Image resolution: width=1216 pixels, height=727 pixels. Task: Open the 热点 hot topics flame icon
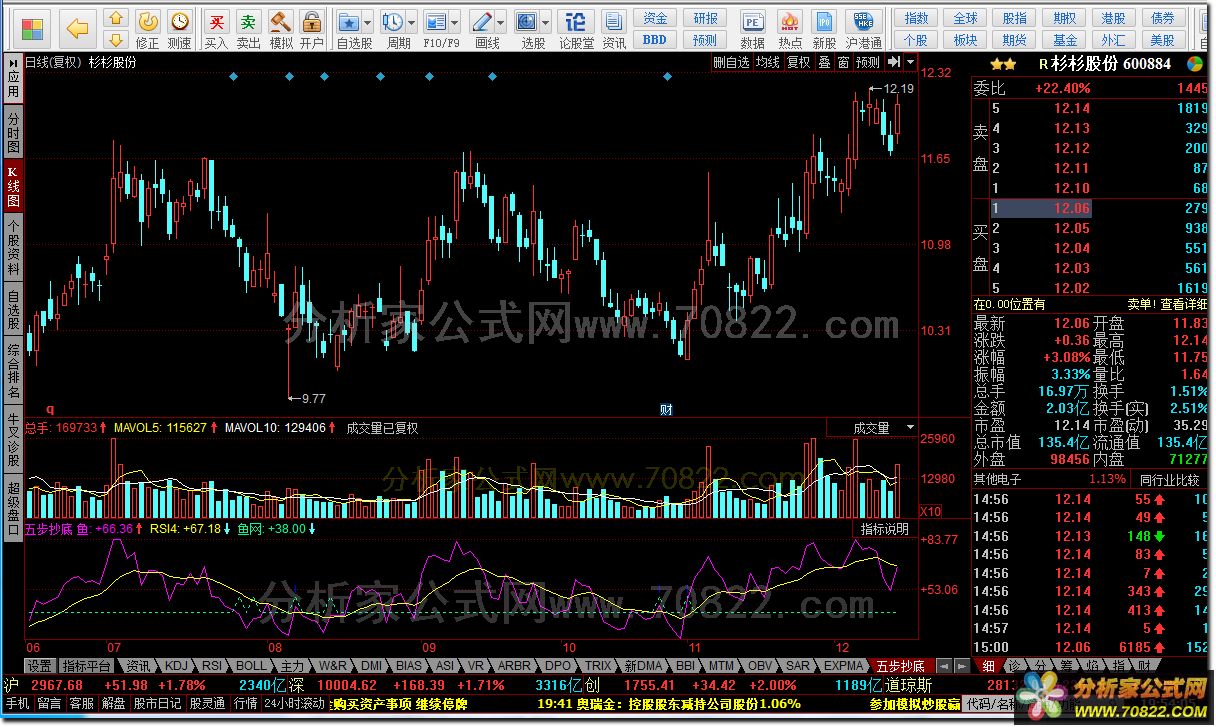790,29
